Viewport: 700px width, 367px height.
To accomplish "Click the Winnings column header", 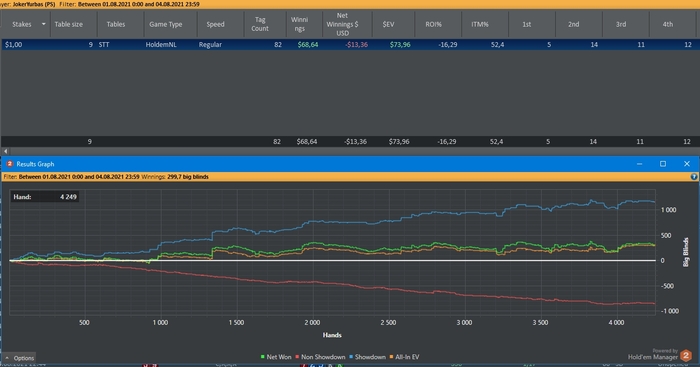I will [299, 24].
